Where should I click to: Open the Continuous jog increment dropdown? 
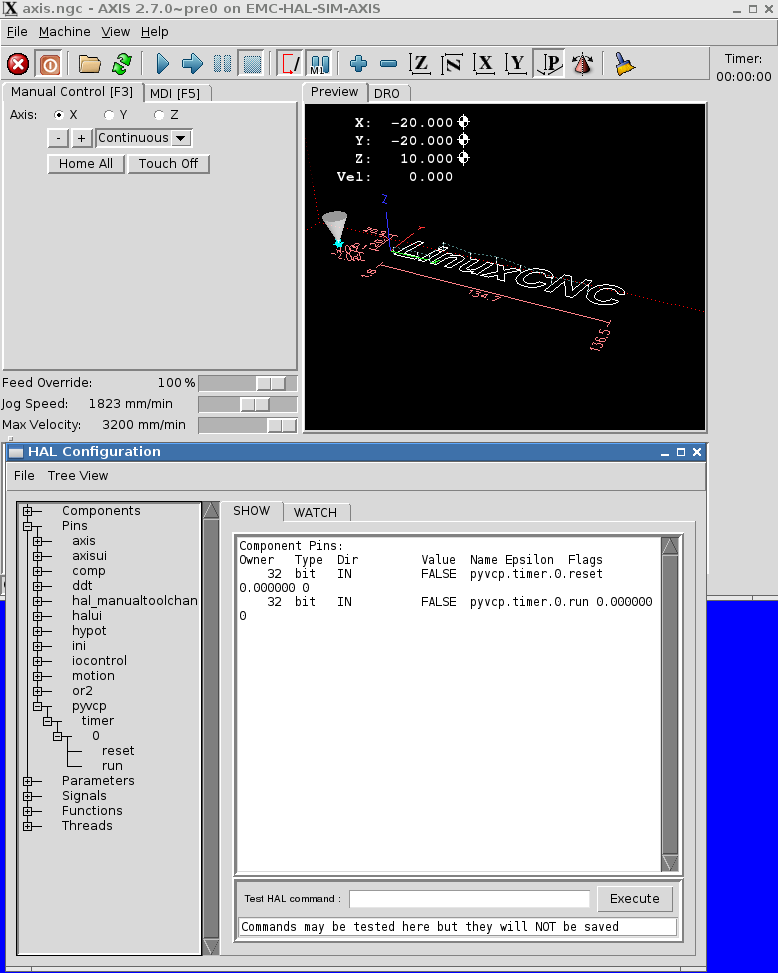click(x=144, y=138)
